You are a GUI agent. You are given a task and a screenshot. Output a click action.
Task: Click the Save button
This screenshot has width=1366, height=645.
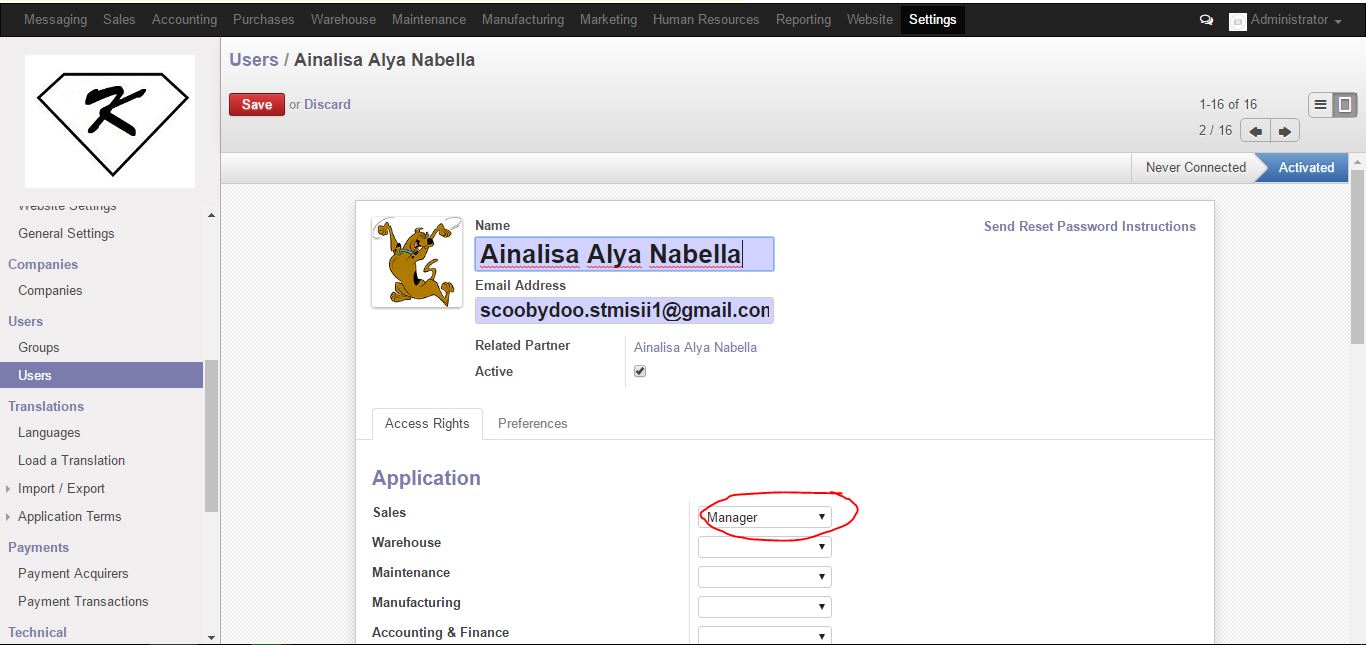(x=256, y=104)
